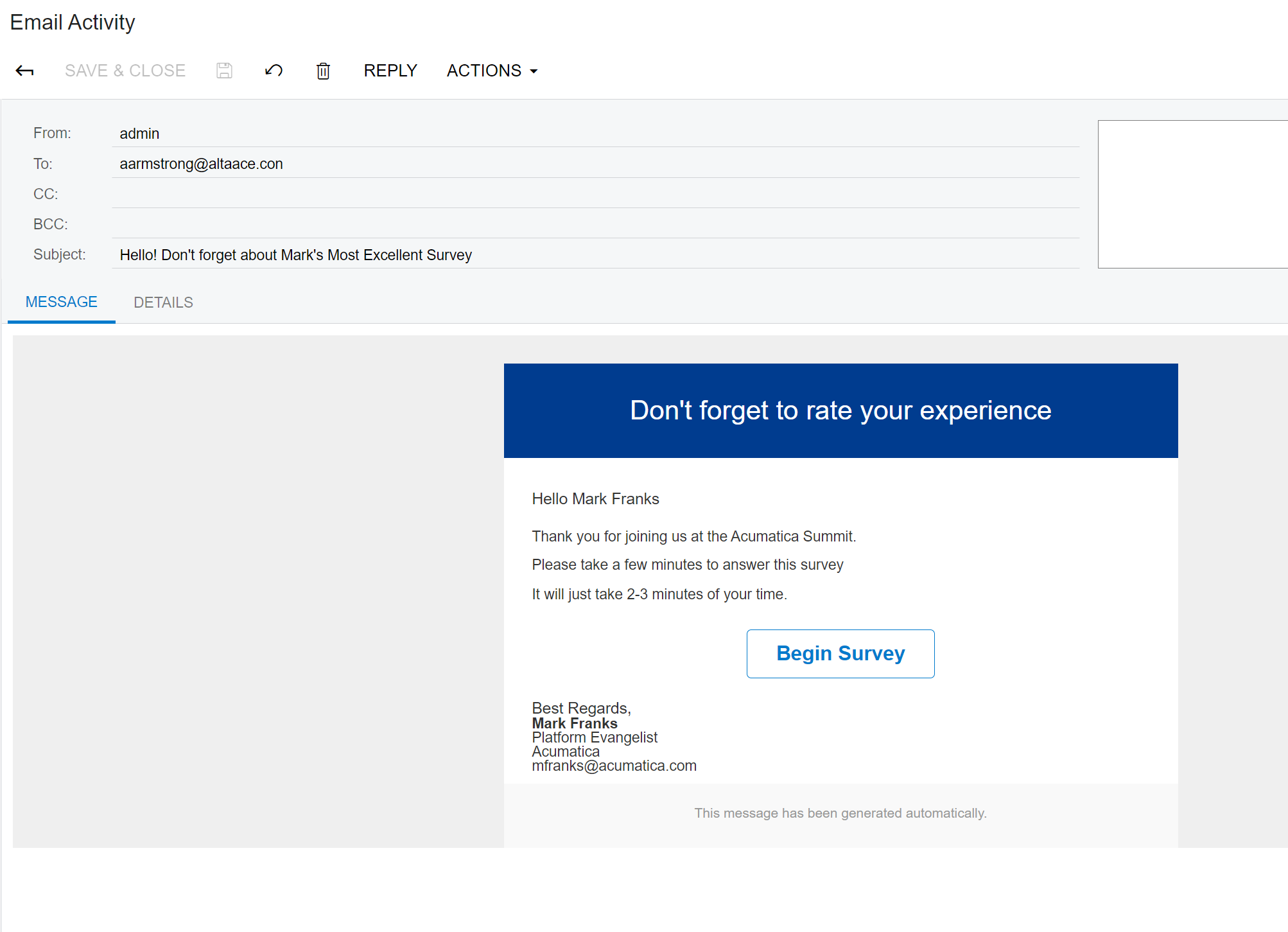Click the mfranks@acumatica.com email address
This screenshot has height=932, width=1288.
[x=614, y=765]
